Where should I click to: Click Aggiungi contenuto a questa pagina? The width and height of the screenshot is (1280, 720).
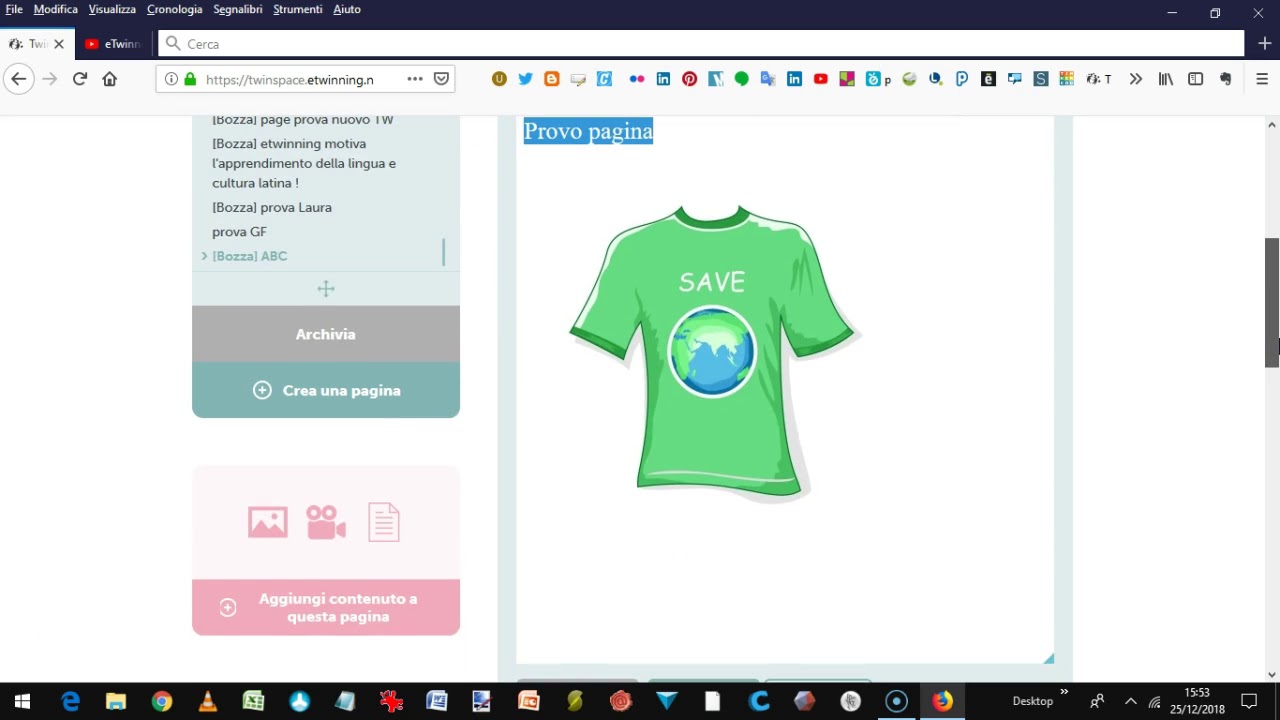click(326, 607)
